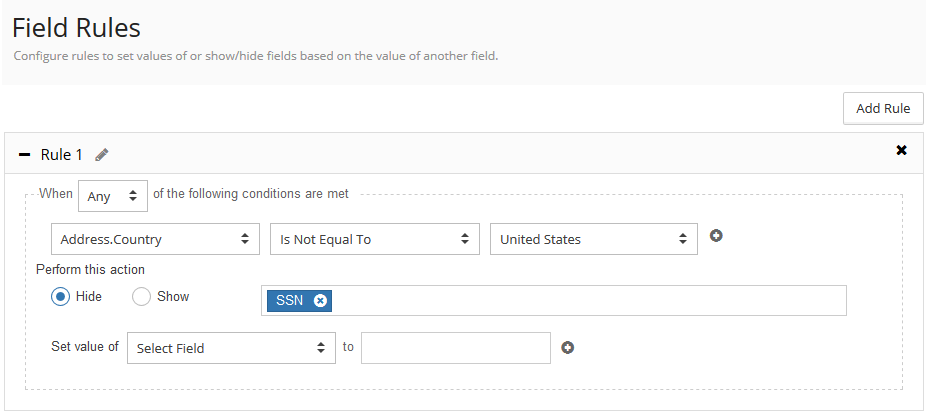Screen dimensions: 931x412
Task: Click the pencil icon to rename Rule 1
Action: (x=102, y=155)
